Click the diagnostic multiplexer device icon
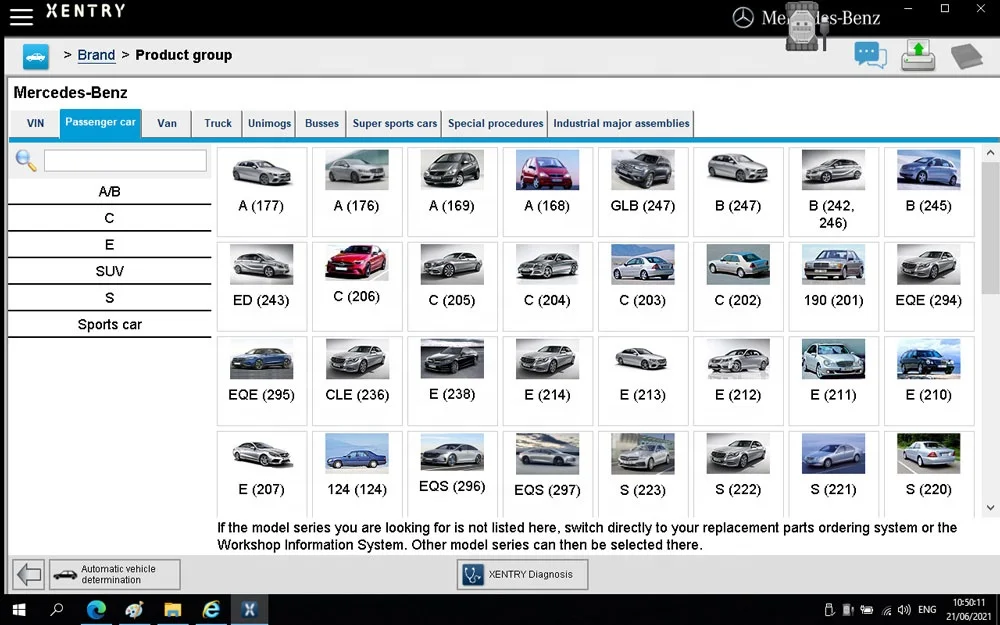The width and height of the screenshot is (1000, 625). (806, 27)
